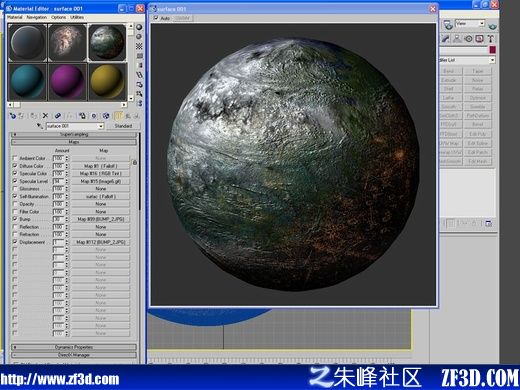Viewport: 520px width, 390px height.
Task: Open the Options menu in Material Editor
Action: 58,17
